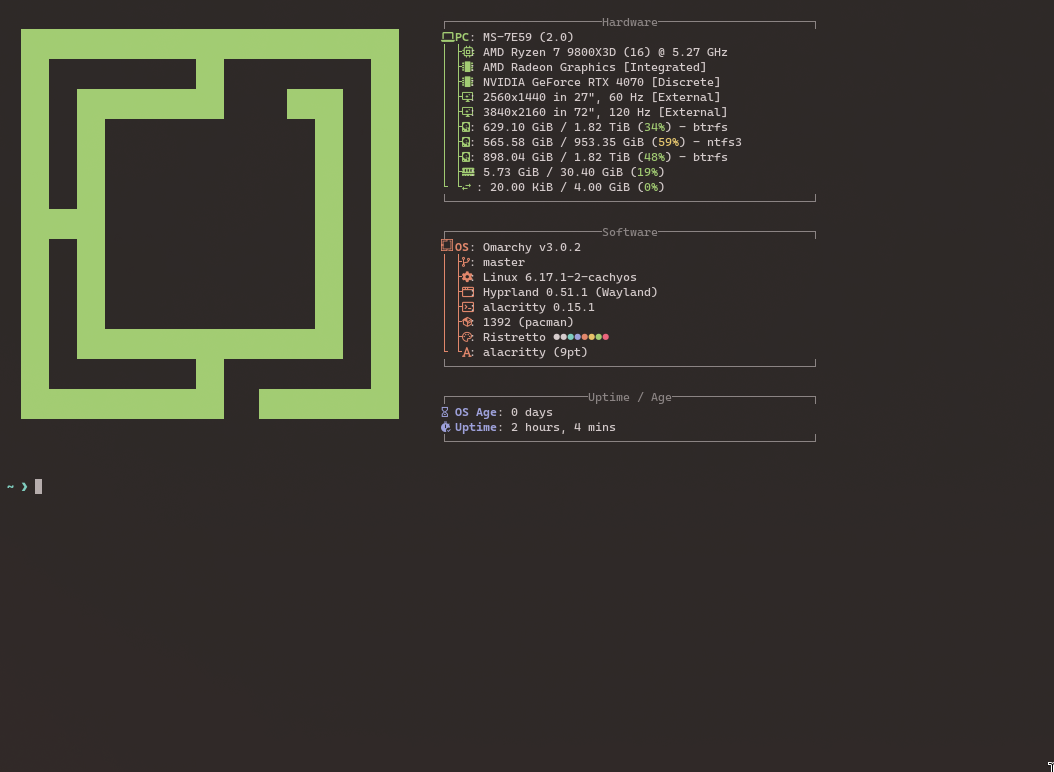This screenshot has height=772, width=1054.
Task: Click the text NVIDIA GeForce RTX 4070 [Discrete]
Action: click(x=602, y=82)
